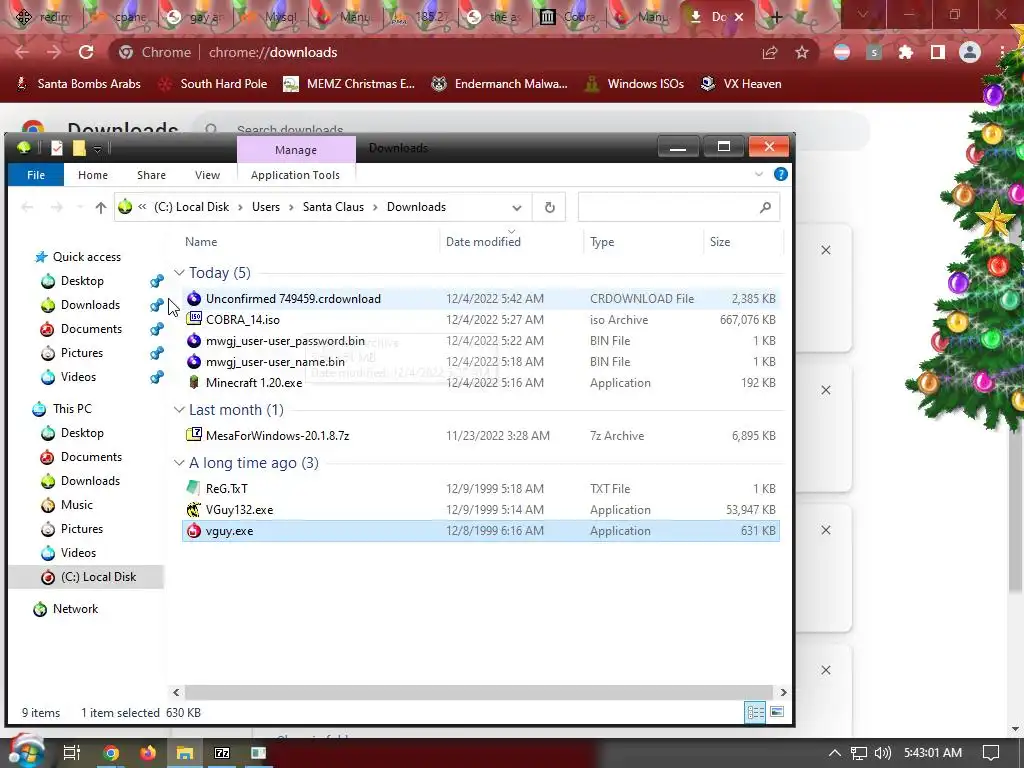This screenshot has width=1024, height=768.
Task: Go back in Chrome browser
Action: click(x=22, y=52)
